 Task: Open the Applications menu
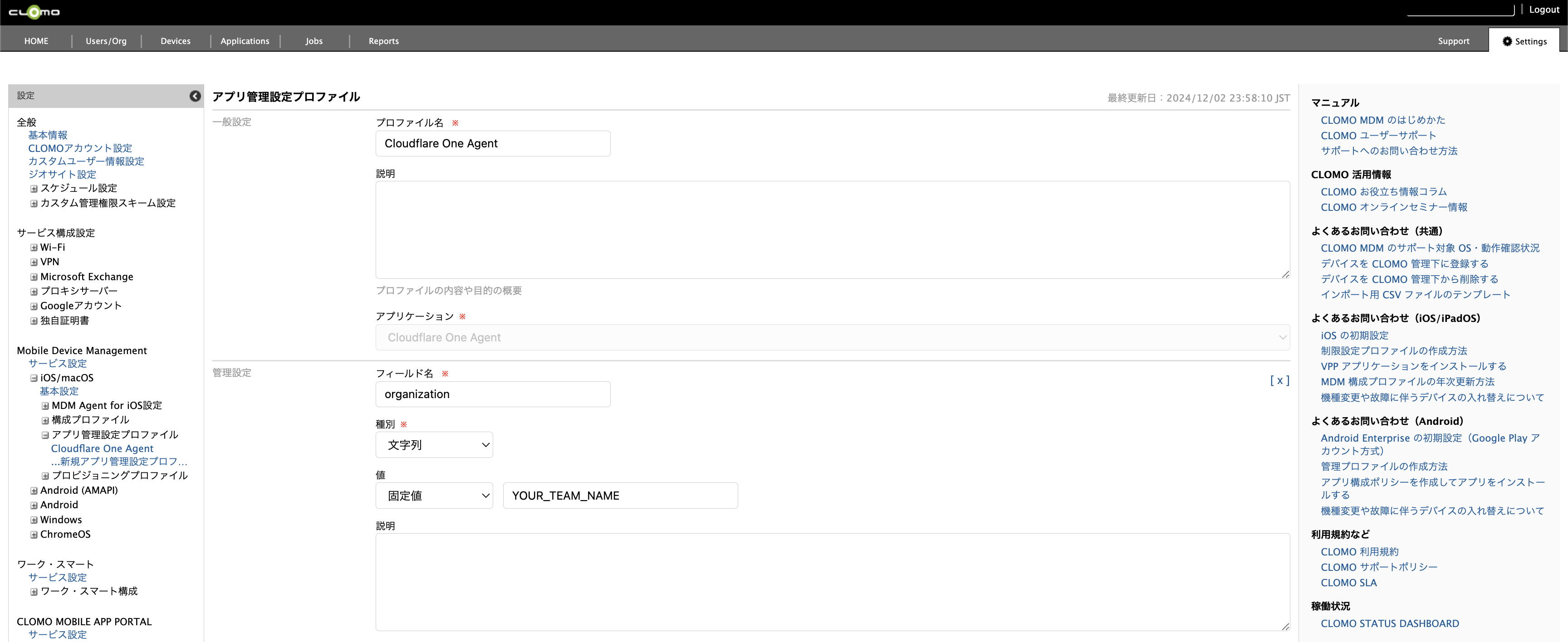click(x=245, y=41)
